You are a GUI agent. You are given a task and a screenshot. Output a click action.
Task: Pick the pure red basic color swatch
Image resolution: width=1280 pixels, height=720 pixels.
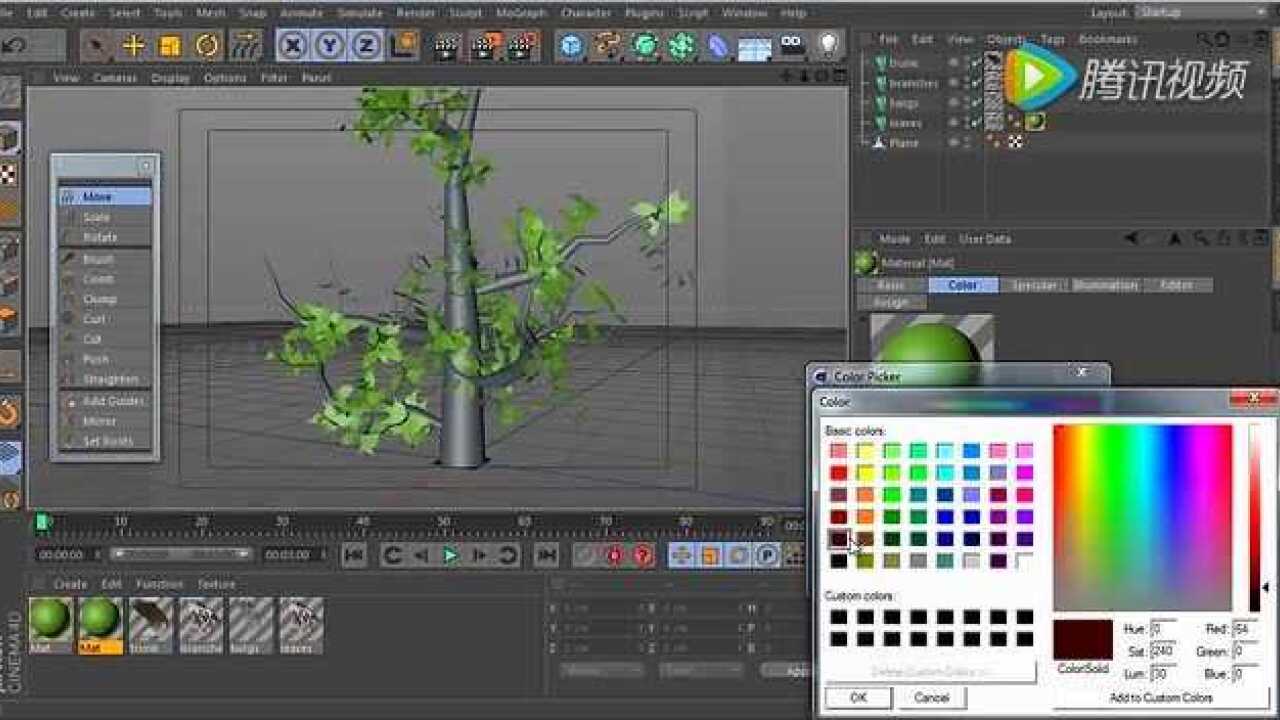[x=838, y=473]
